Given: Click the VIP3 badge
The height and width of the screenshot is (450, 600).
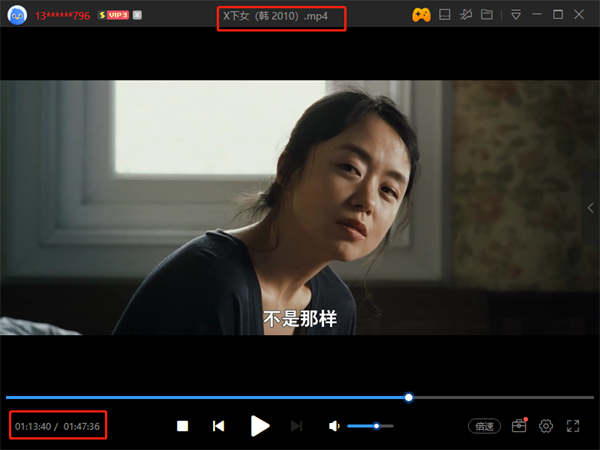Looking at the screenshot, I should point(113,16).
